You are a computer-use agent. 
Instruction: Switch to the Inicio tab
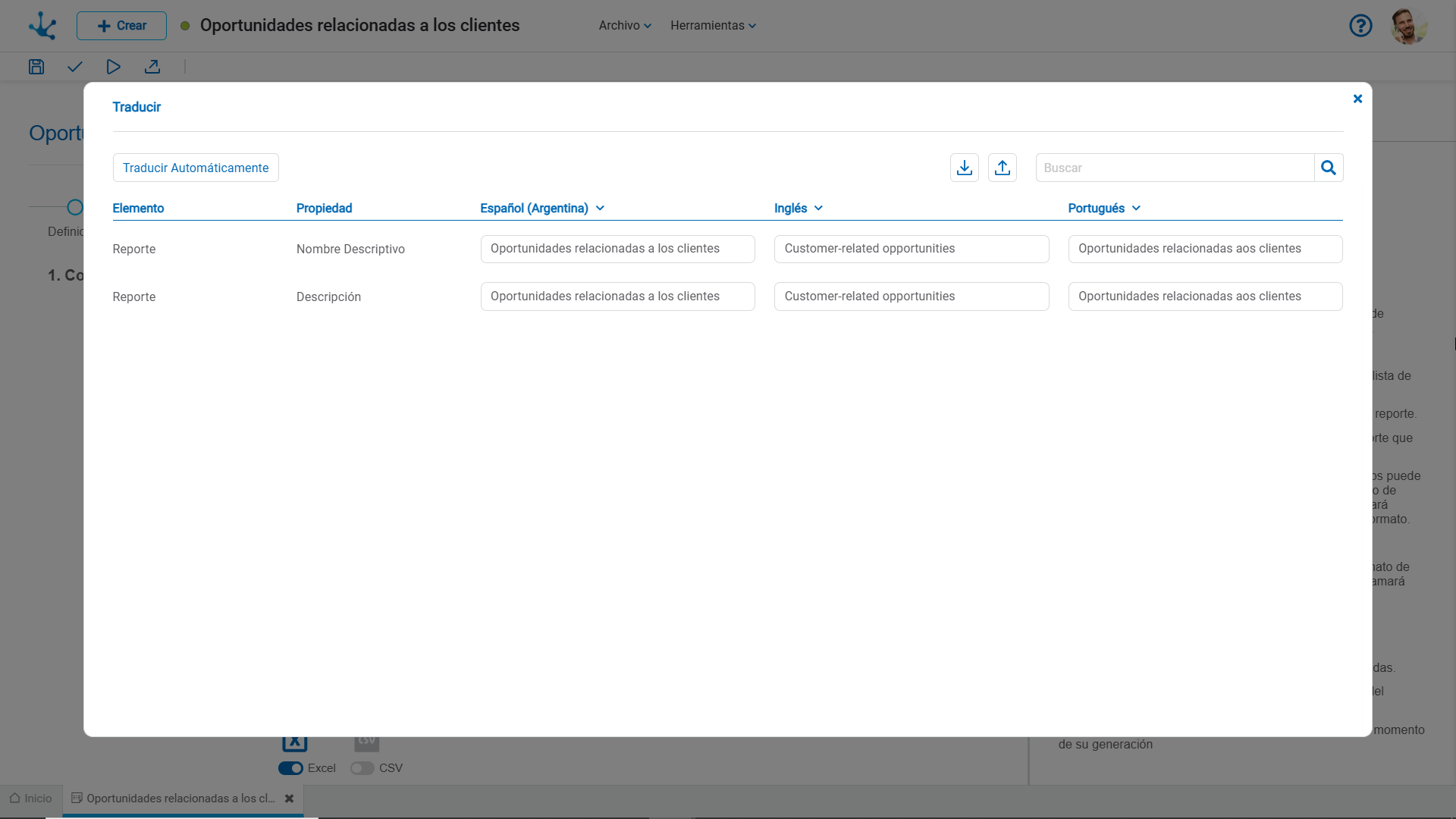31,799
